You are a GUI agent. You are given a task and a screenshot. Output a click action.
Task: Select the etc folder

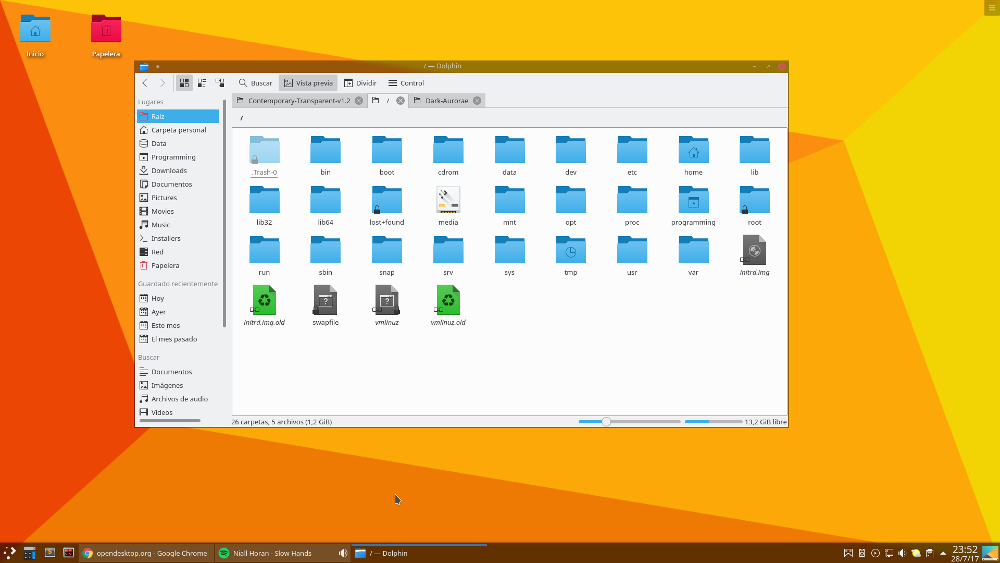[632, 156]
